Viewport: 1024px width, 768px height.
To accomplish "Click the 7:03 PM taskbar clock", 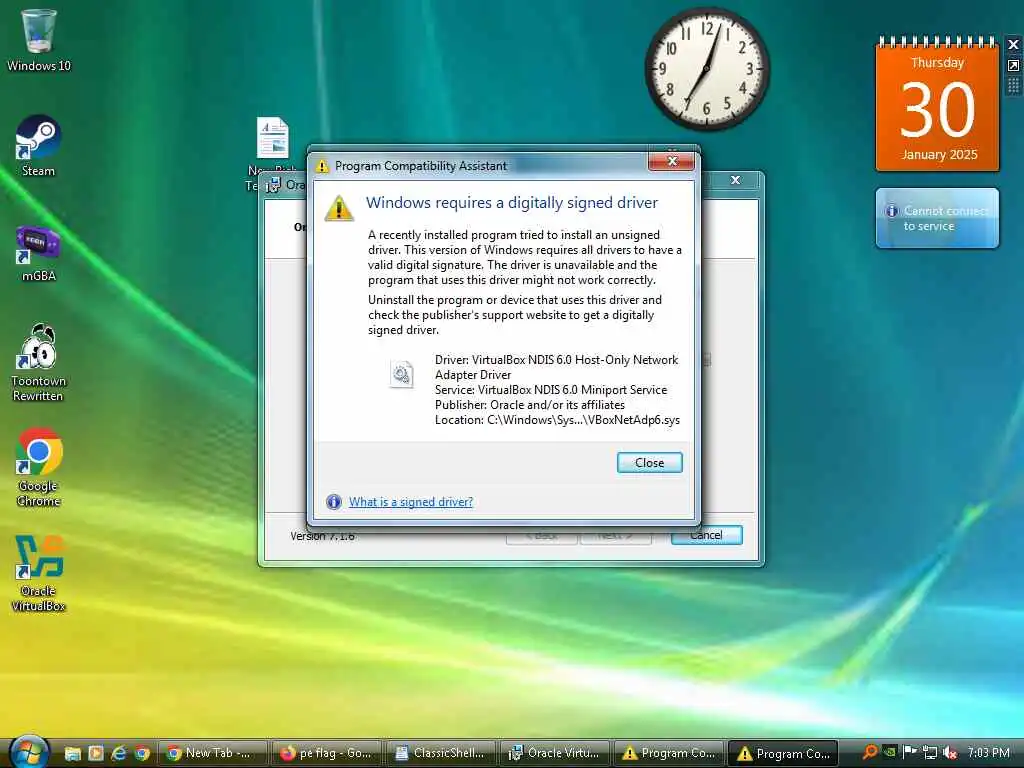I will 988,752.
